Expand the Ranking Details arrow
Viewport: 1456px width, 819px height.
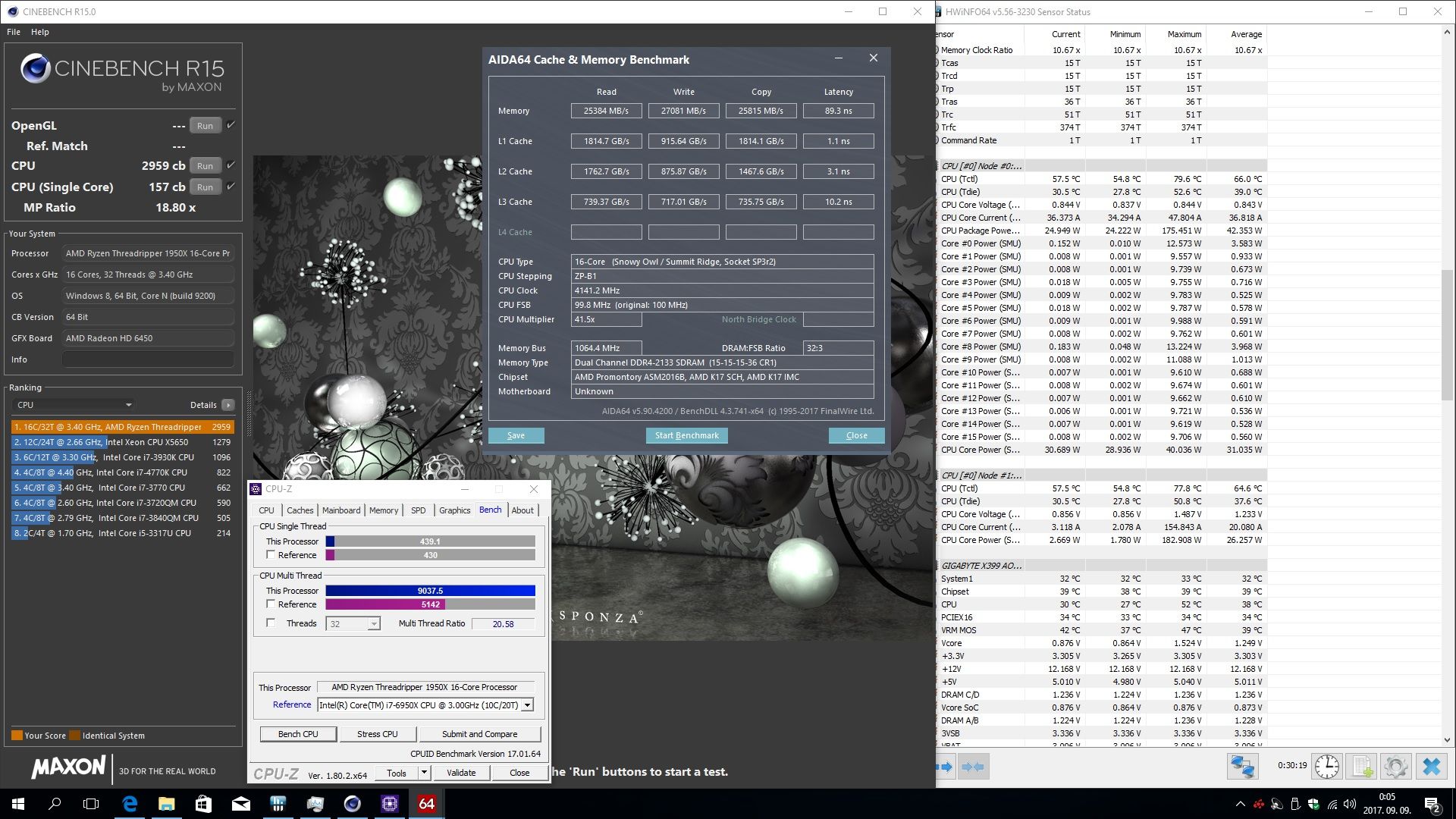click(x=228, y=405)
